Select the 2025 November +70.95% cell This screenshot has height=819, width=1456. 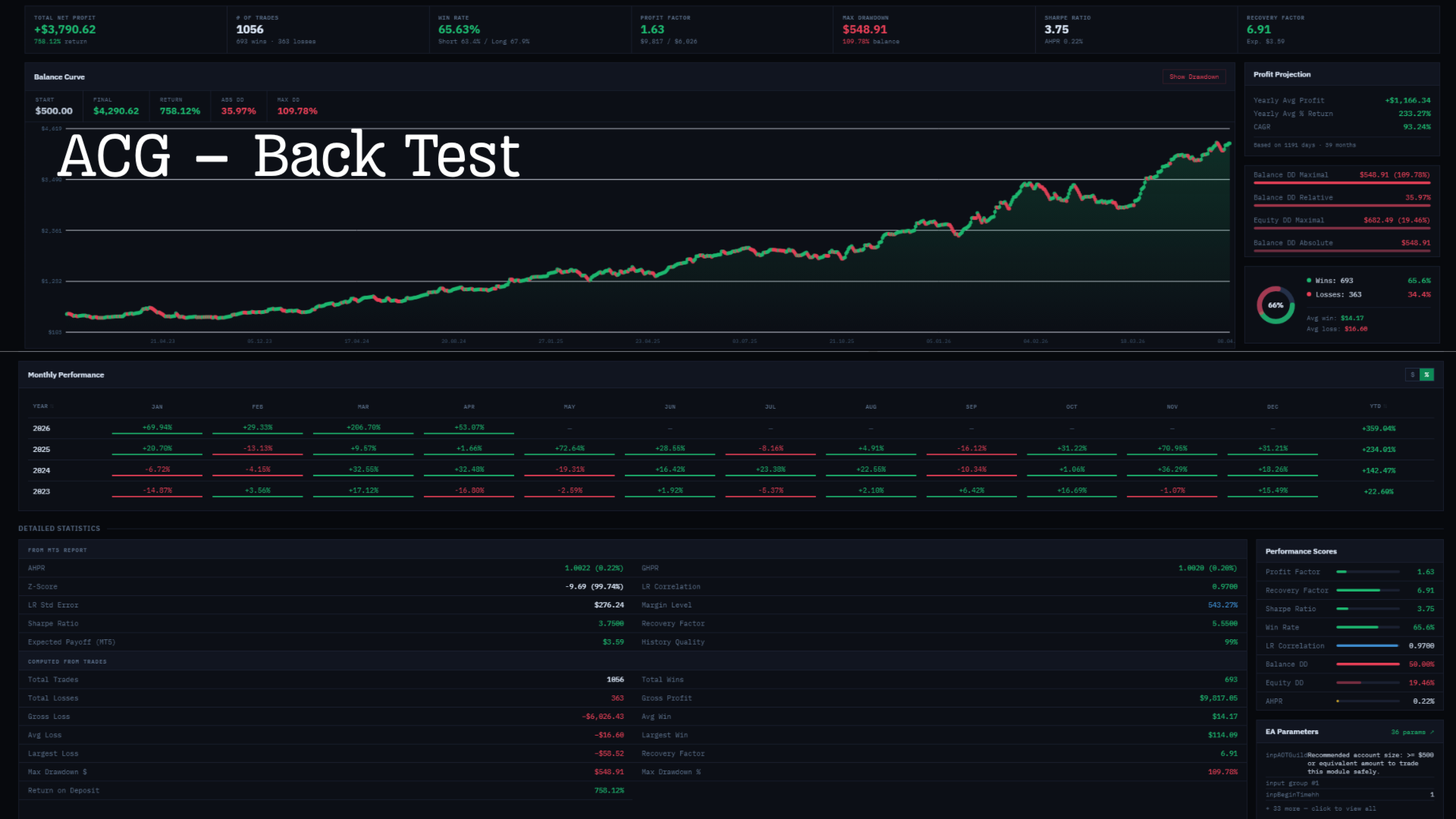(1172, 449)
